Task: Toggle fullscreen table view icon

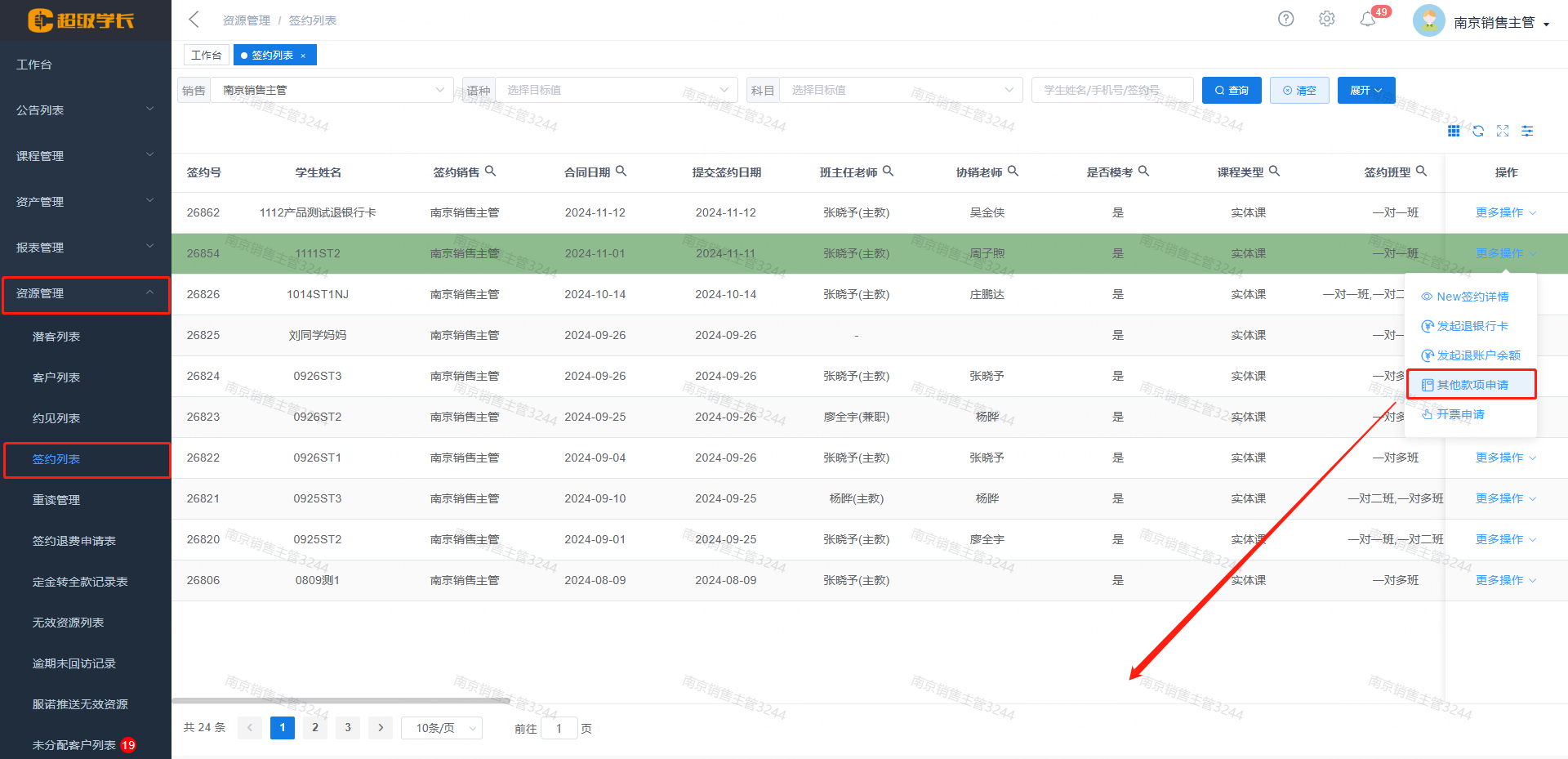Action: [x=1502, y=131]
